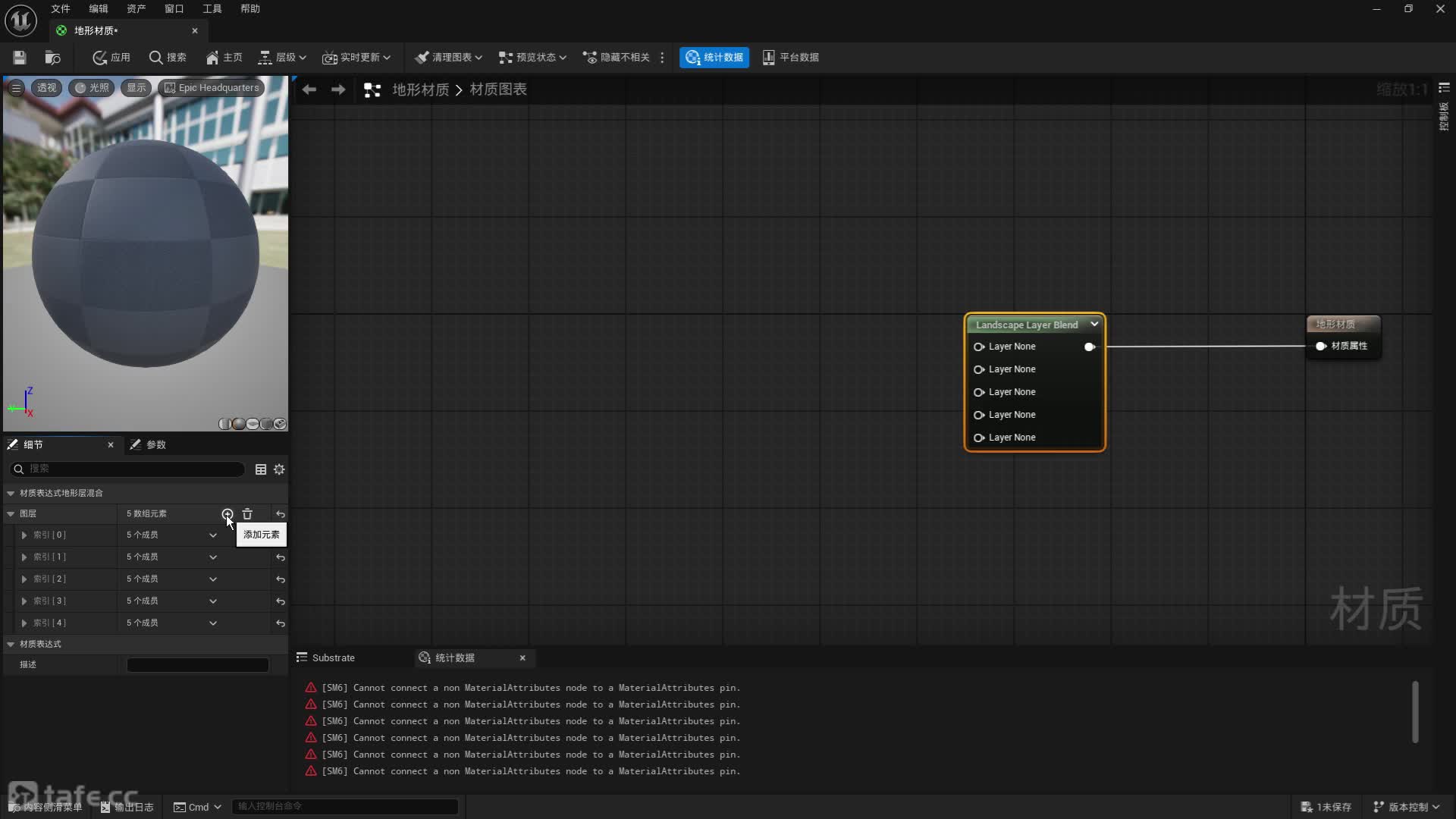Click the save material icon

tap(20, 58)
